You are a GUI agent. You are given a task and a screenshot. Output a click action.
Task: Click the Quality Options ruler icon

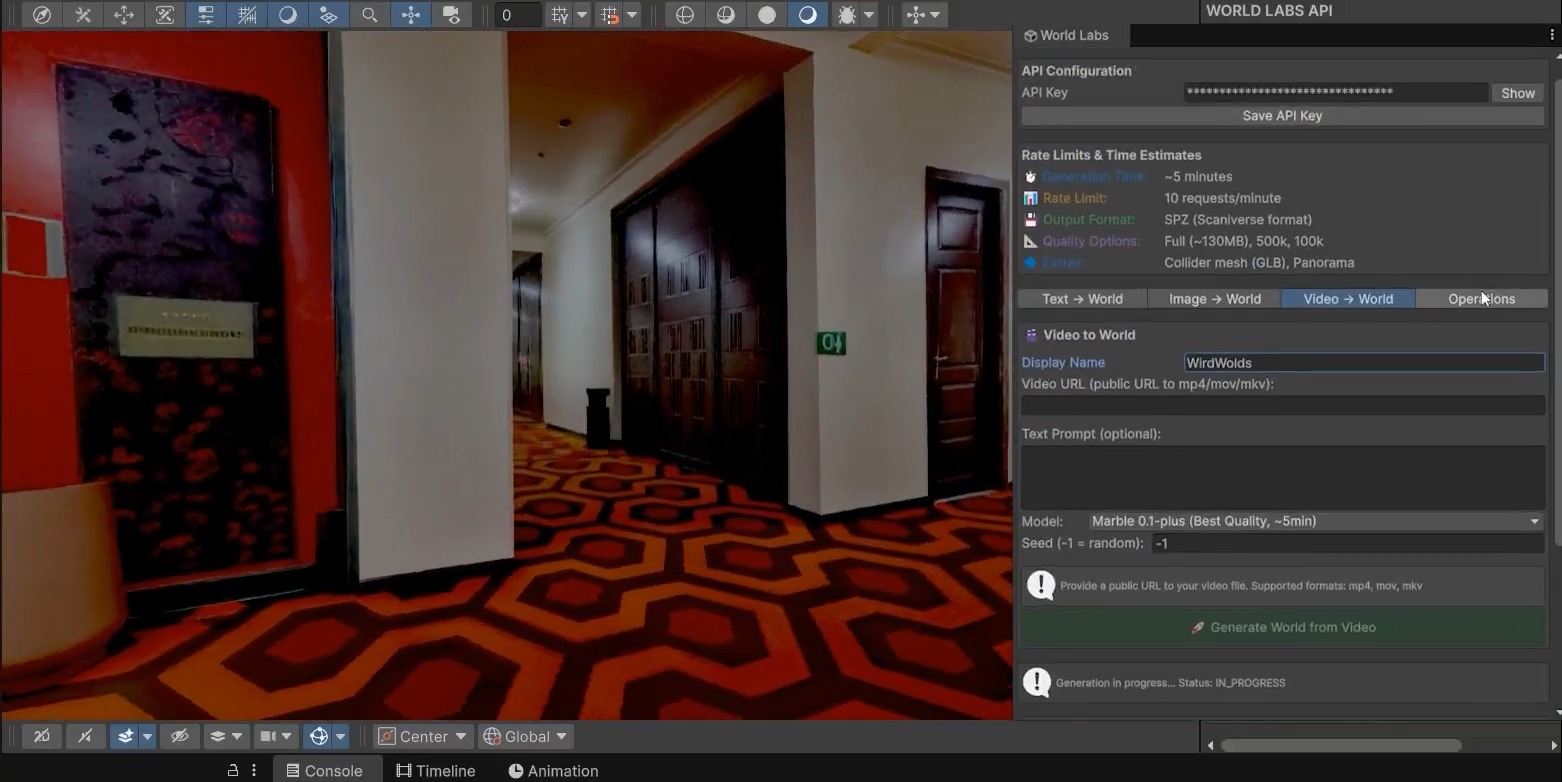(x=1031, y=241)
